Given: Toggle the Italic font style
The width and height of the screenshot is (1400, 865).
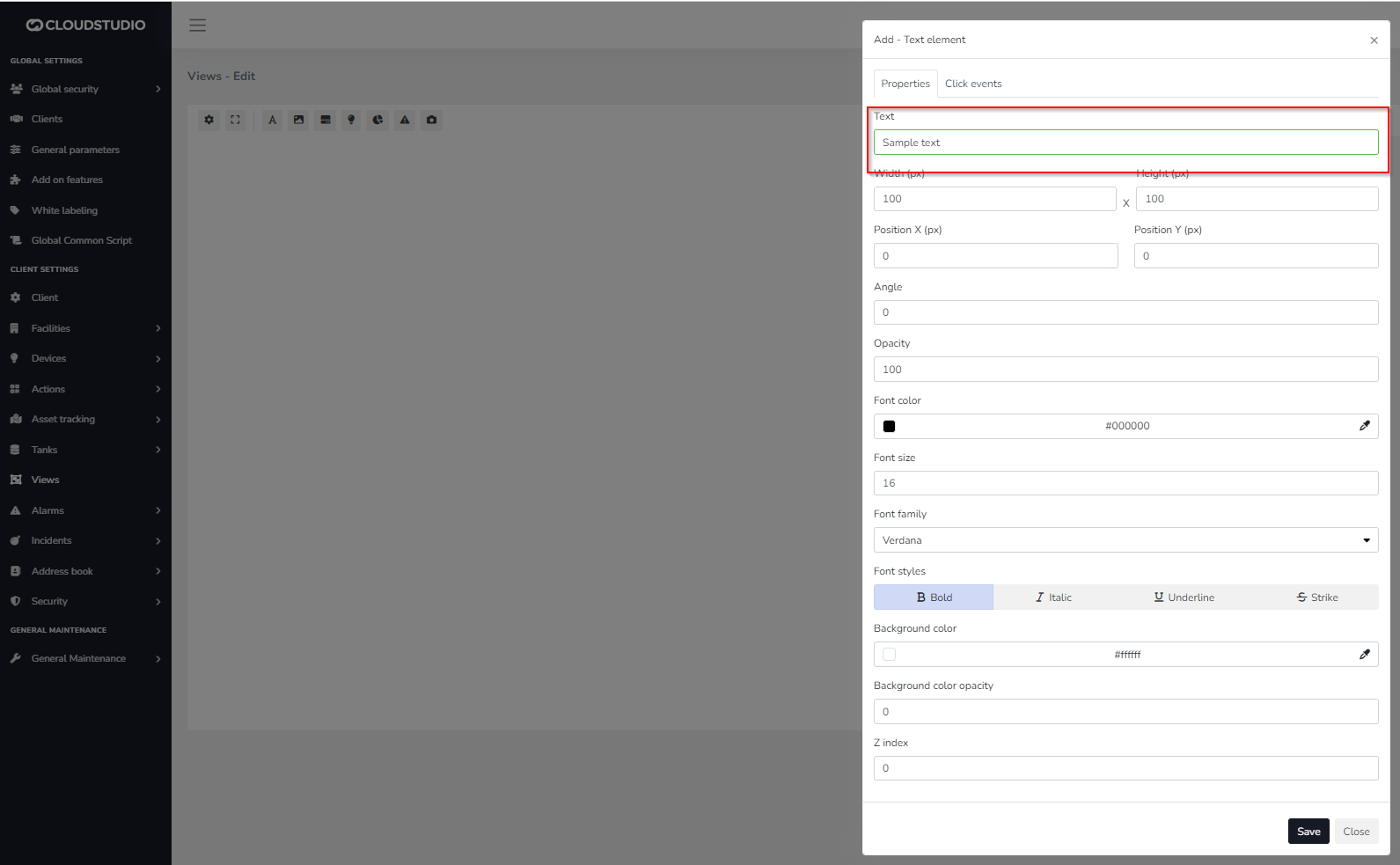Looking at the screenshot, I should (1053, 597).
